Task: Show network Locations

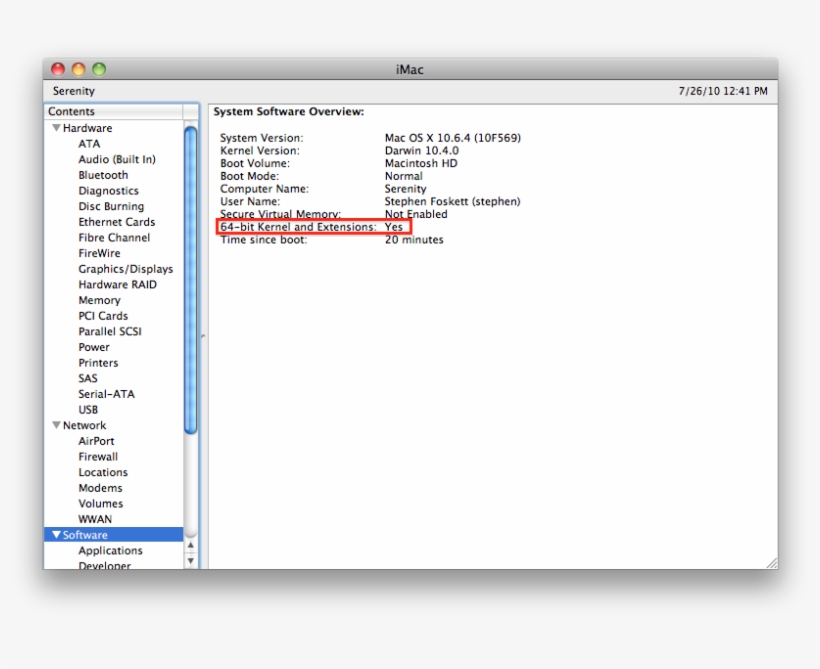Action: coord(103,472)
